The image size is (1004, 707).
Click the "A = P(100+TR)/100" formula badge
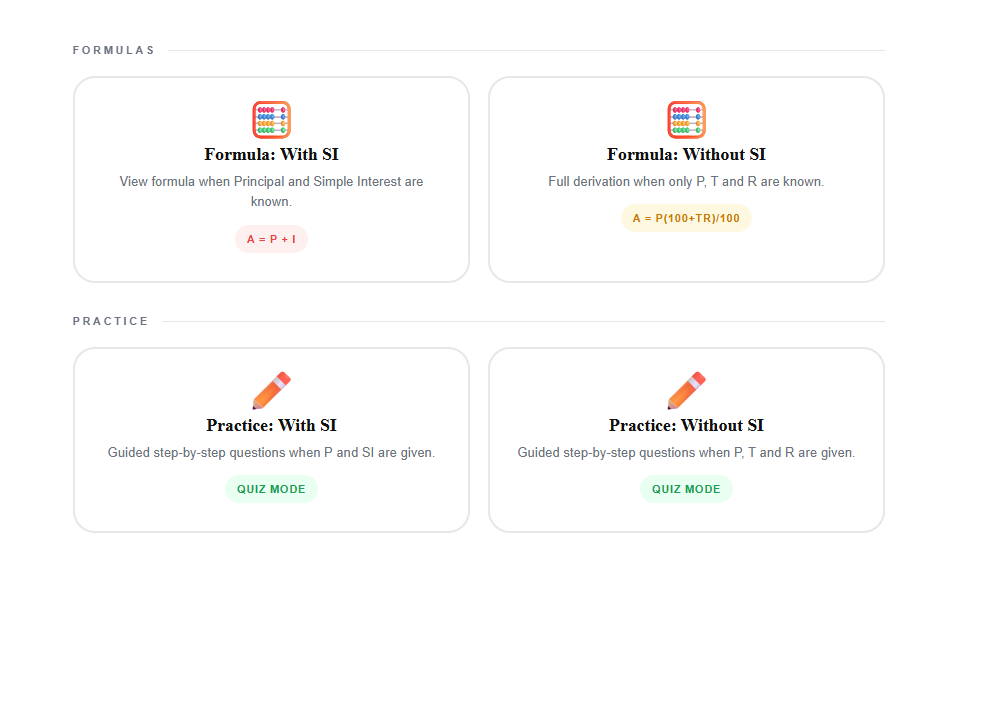click(x=686, y=218)
